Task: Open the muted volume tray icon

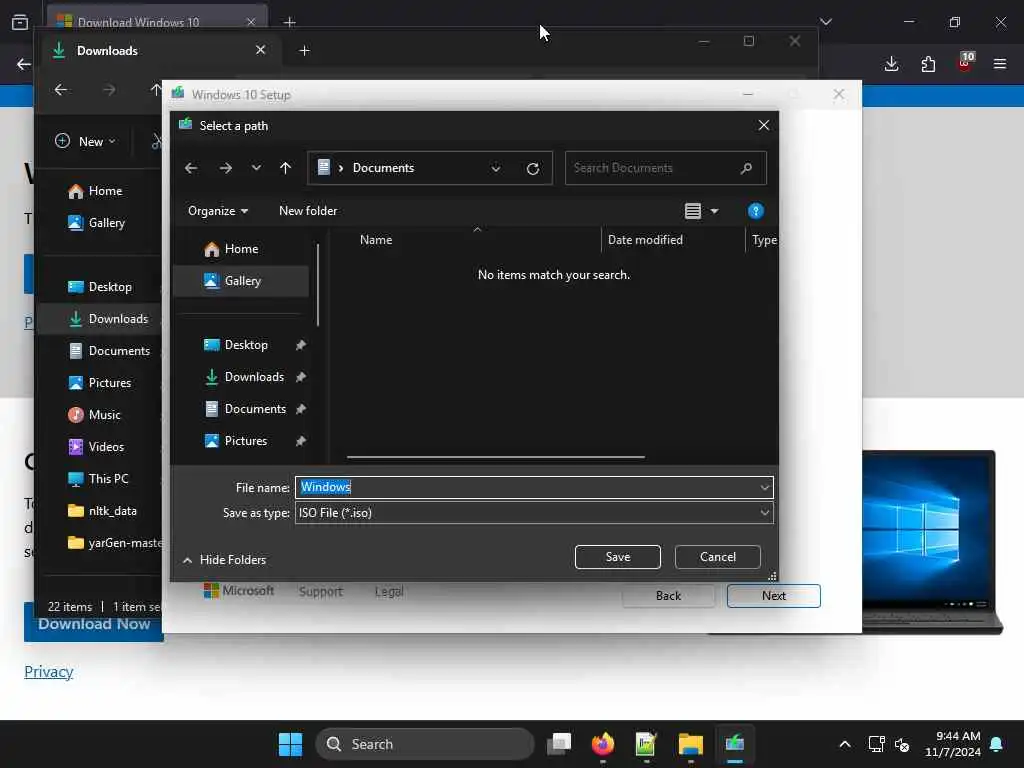Action: pos(902,744)
